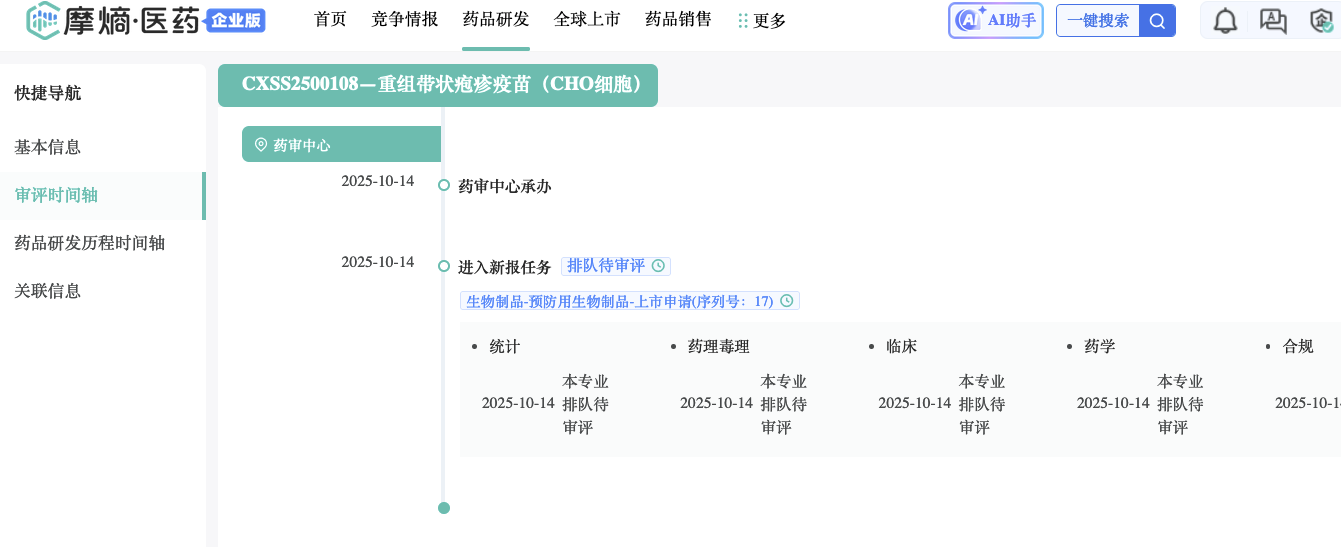This screenshot has width=1341, height=547.
Task: Open the 全球上市 menu
Action: 587,19
